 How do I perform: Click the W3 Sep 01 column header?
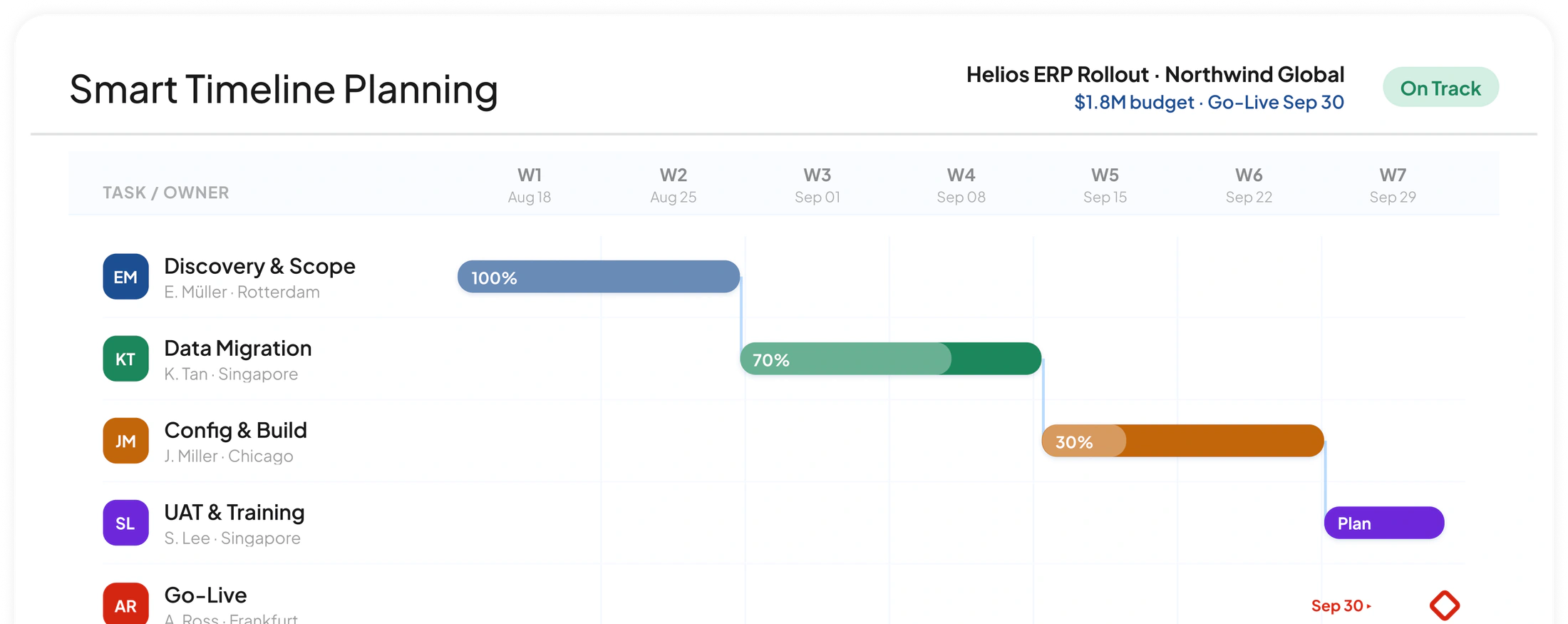[x=817, y=185]
